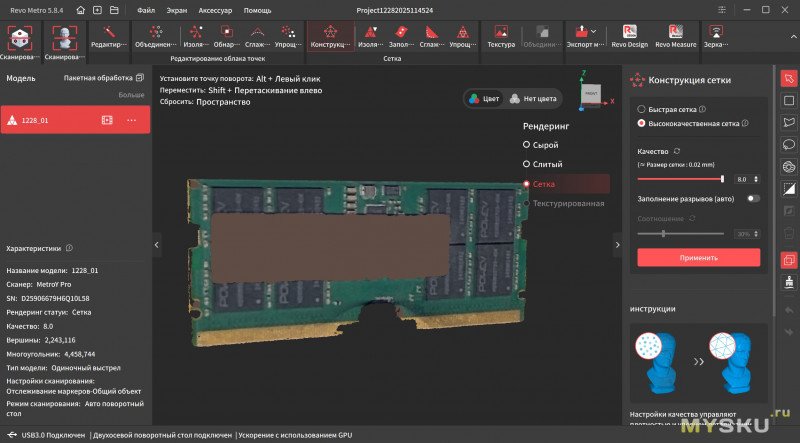Switch to Нет цвета display mode
The image size is (800, 443).
point(534,98)
